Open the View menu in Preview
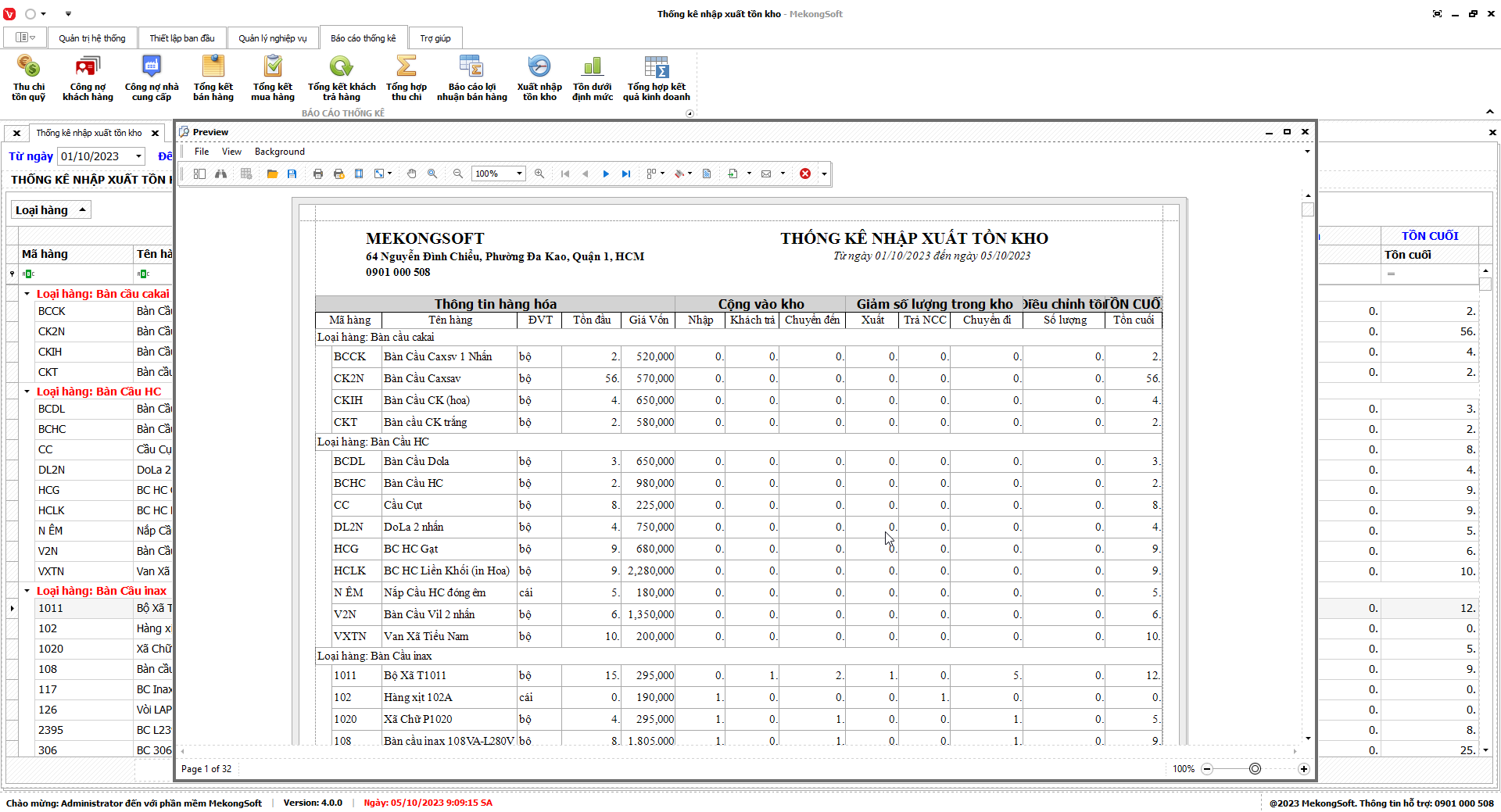Screen dimensions: 1501x812 point(231,152)
